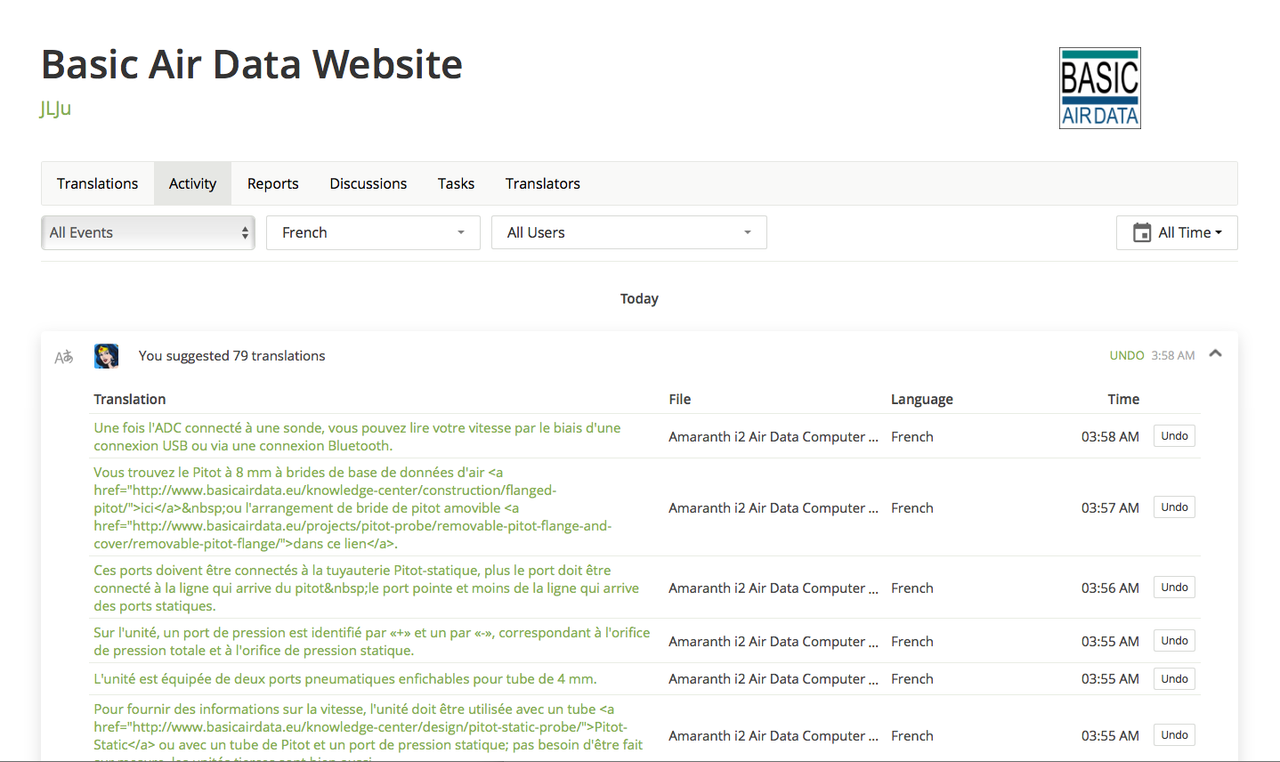Open the JLJu owner profile link
This screenshot has width=1280, height=762.
pos(56,109)
